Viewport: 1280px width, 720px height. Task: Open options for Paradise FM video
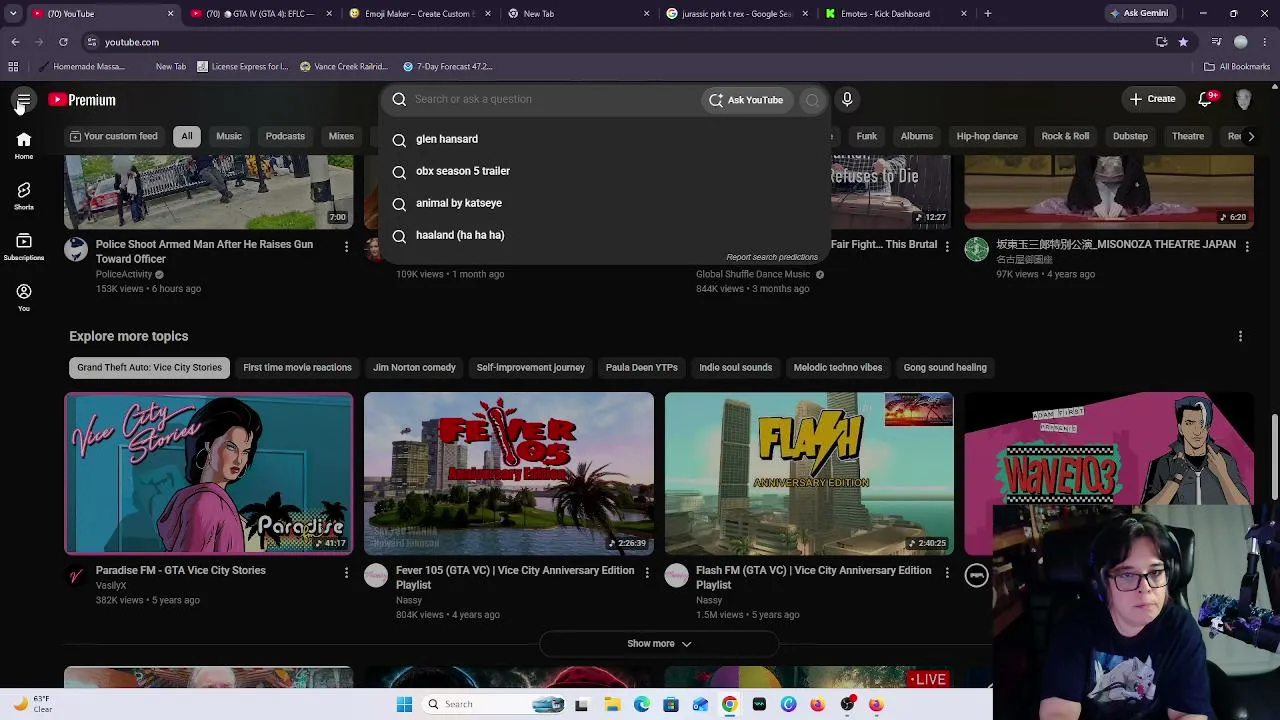tap(346, 572)
